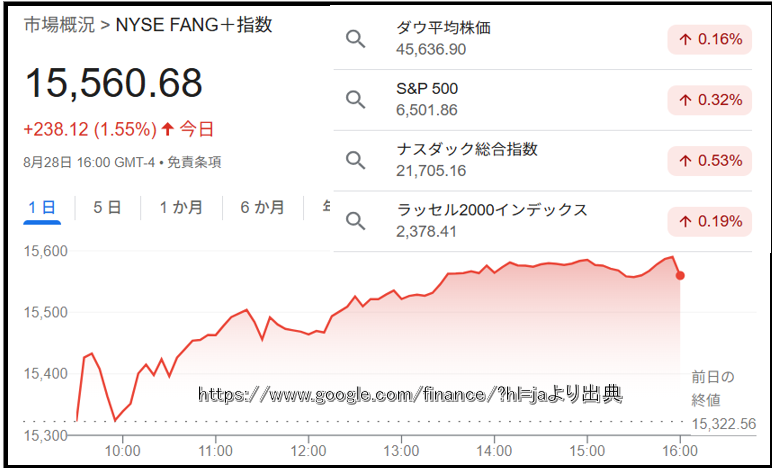This screenshot has height=468, width=772.
Task: Click the 0.53% badge for Nasdaq
Action: coord(709,161)
